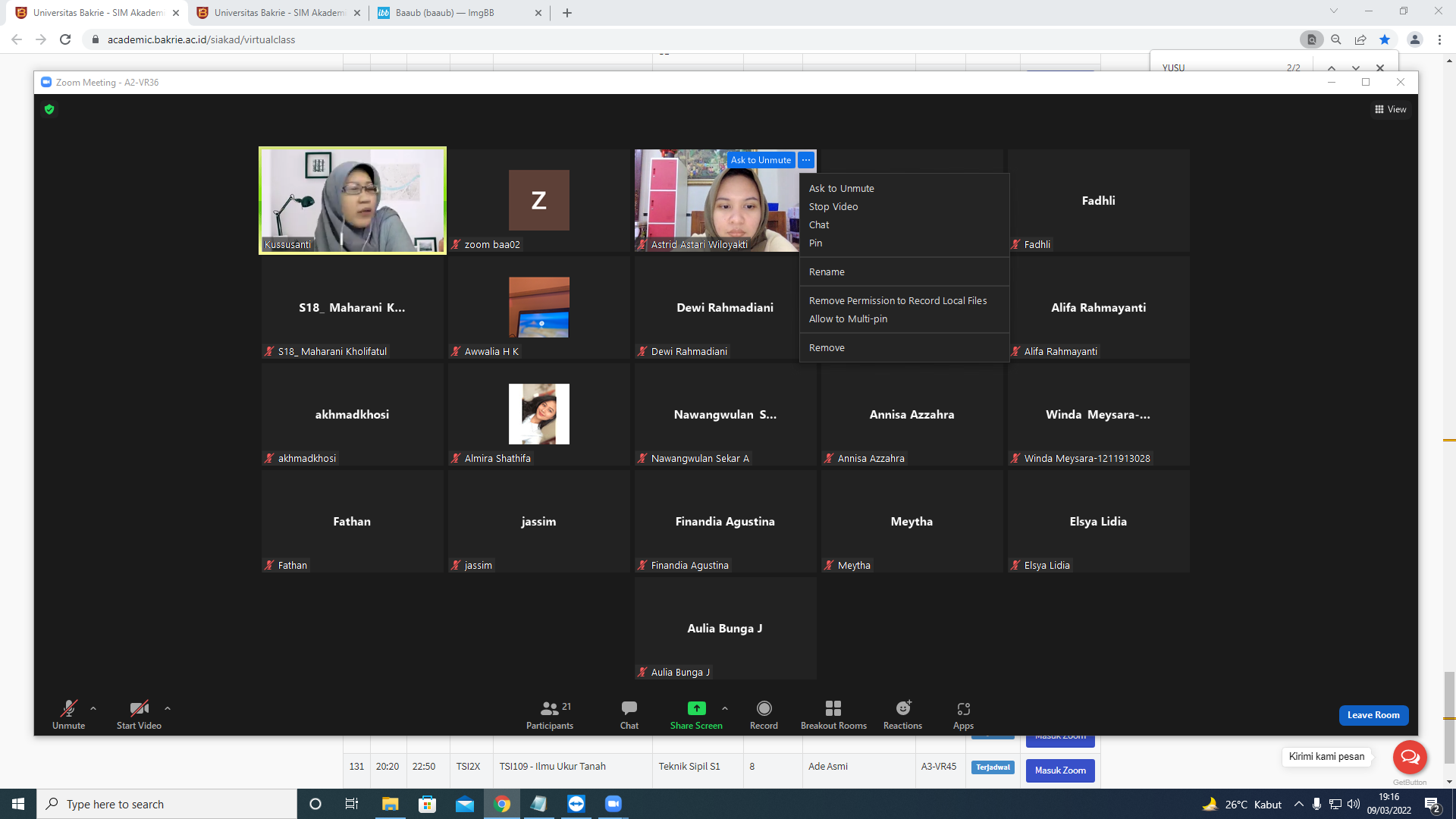Select the zoom baa02 participant tile
The image size is (1456, 819).
(x=539, y=200)
